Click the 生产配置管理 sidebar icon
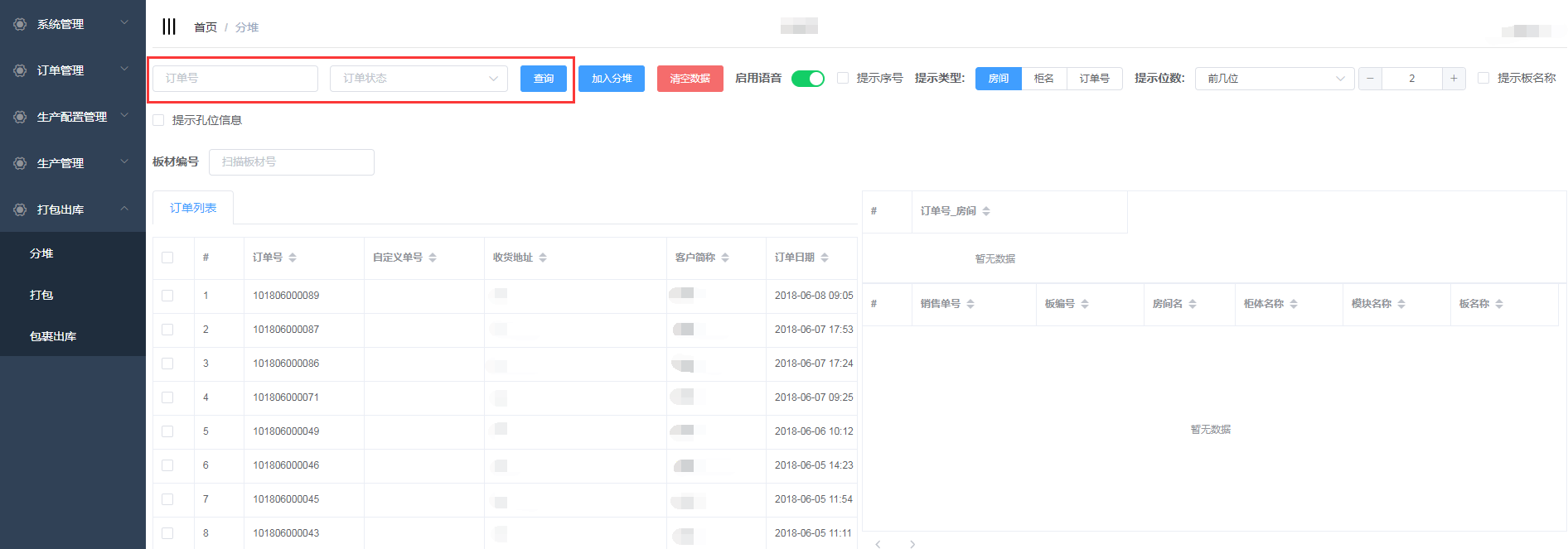 [20, 118]
